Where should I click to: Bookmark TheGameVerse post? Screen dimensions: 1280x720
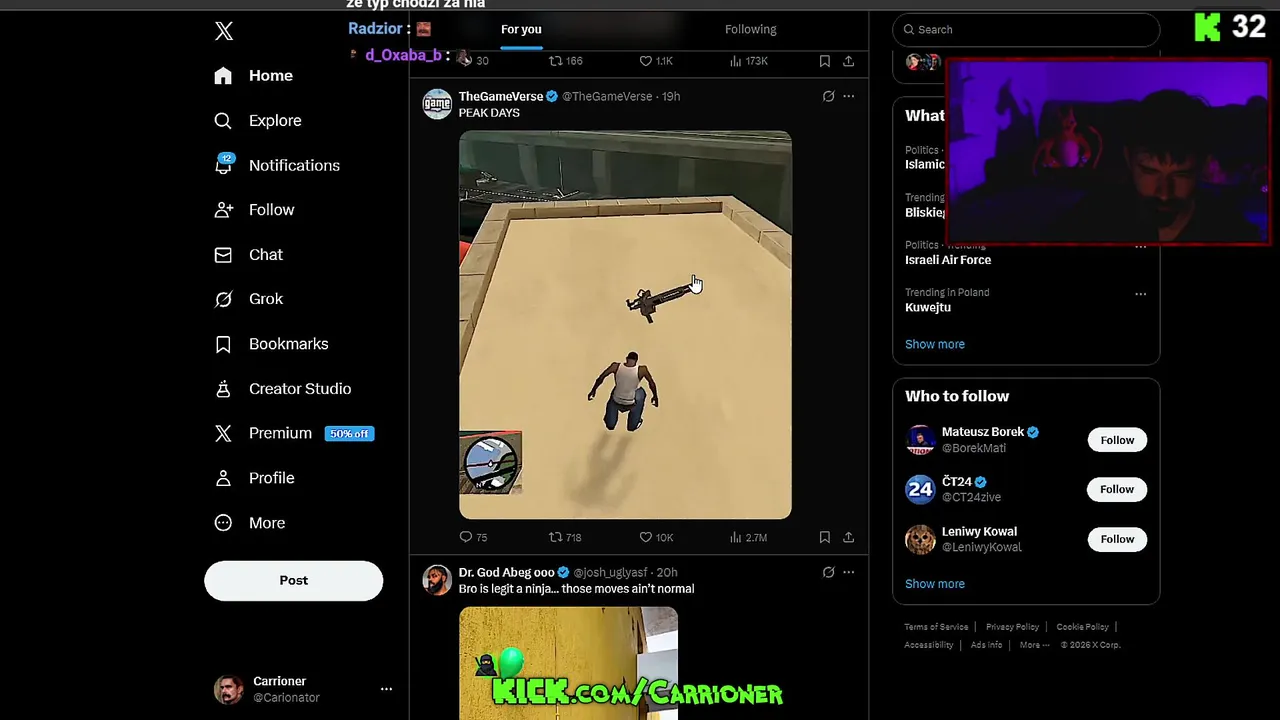tap(824, 537)
